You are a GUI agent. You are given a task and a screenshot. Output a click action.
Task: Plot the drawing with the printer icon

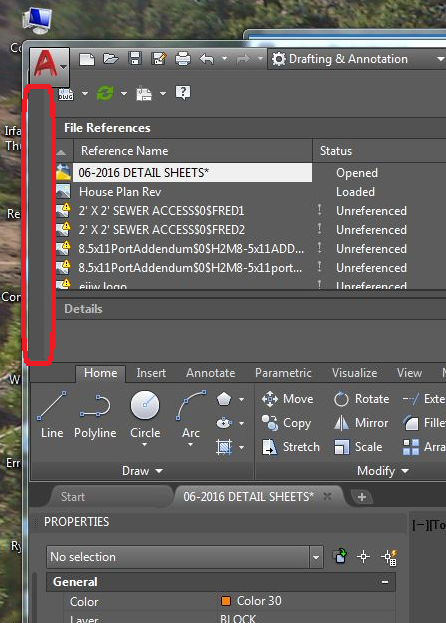click(183, 59)
